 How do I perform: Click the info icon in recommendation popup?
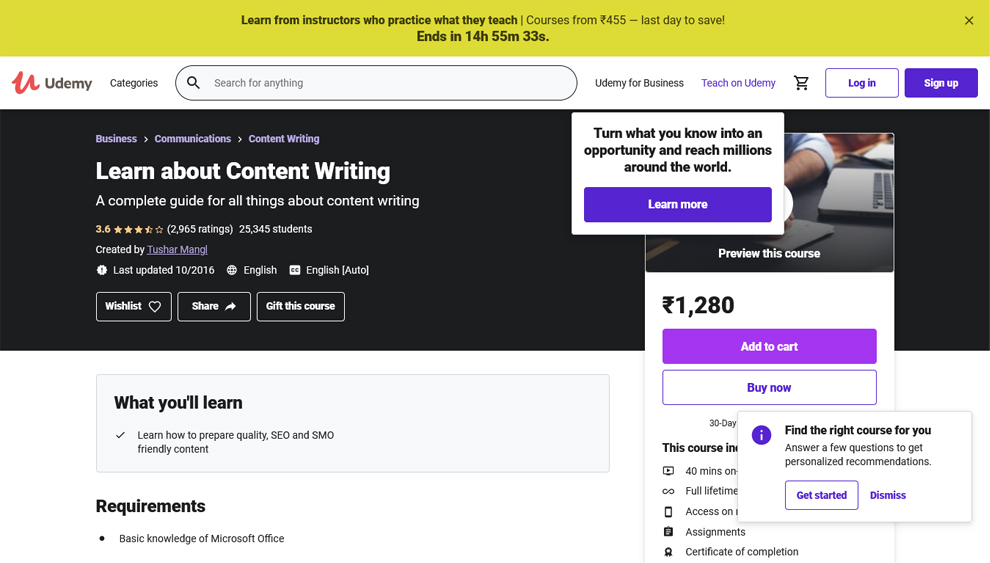pyautogui.click(x=761, y=435)
